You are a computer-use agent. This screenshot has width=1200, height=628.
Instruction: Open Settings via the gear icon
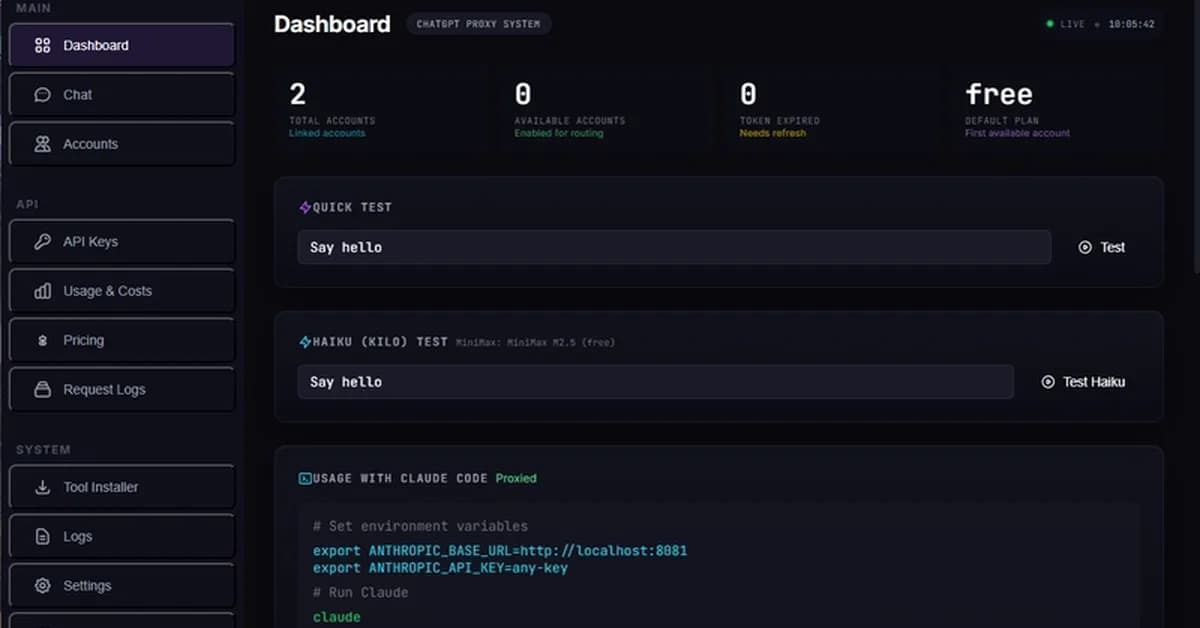[41, 585]
